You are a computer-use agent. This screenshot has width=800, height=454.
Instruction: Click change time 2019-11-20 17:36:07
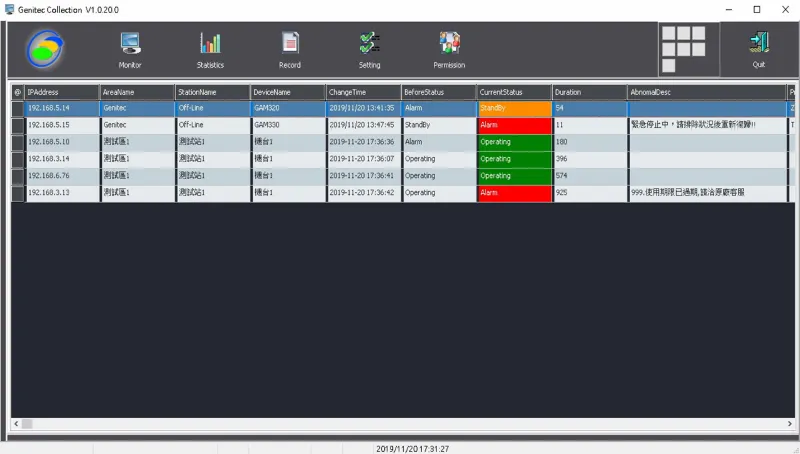point(362,159)
